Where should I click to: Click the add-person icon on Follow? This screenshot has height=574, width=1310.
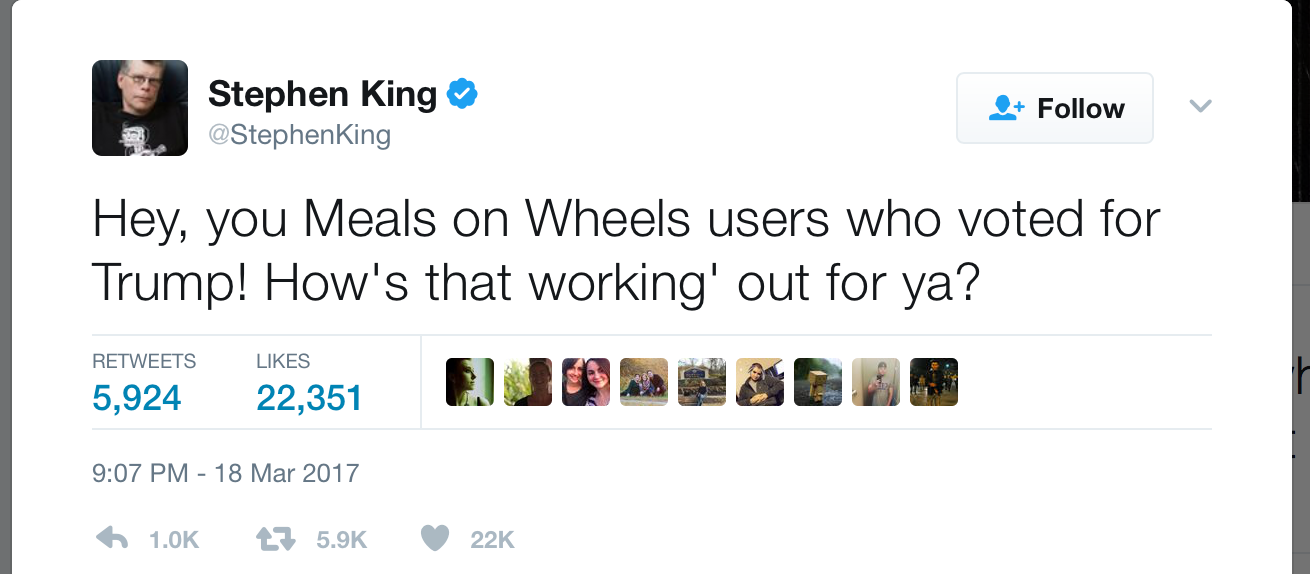tap(1006, 108)
